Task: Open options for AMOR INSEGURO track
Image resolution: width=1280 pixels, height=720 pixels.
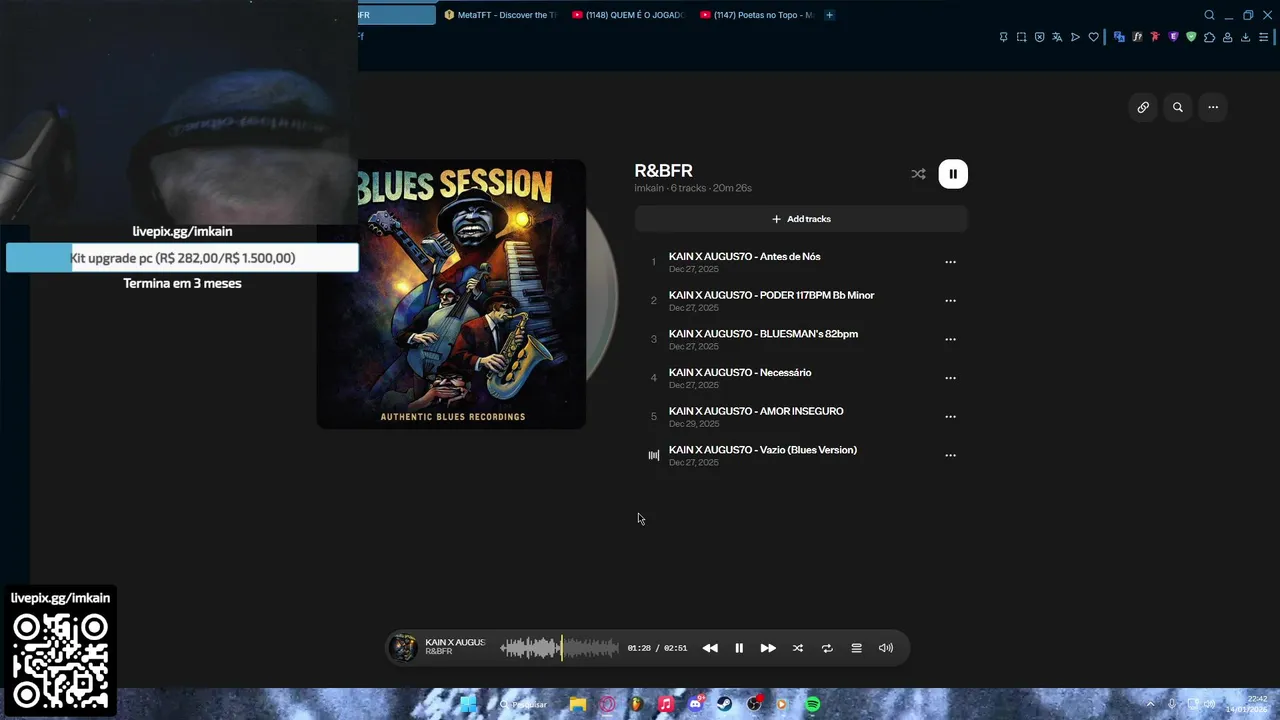Action: pyautogui.click(x=950, y=416)
